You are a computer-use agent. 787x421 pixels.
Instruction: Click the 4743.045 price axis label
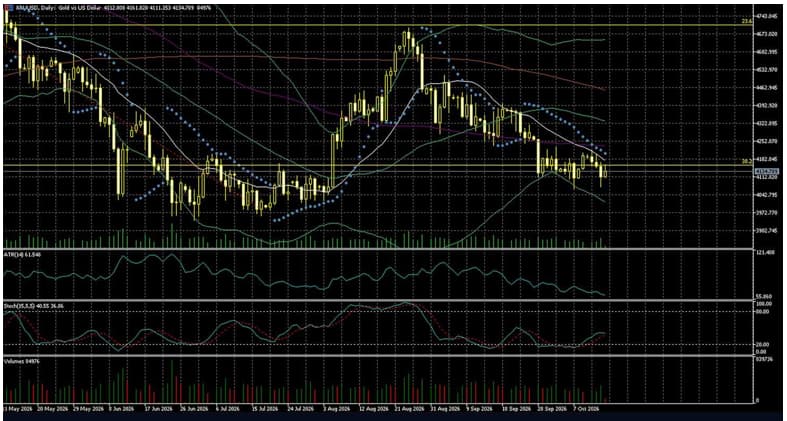(767, 17)
